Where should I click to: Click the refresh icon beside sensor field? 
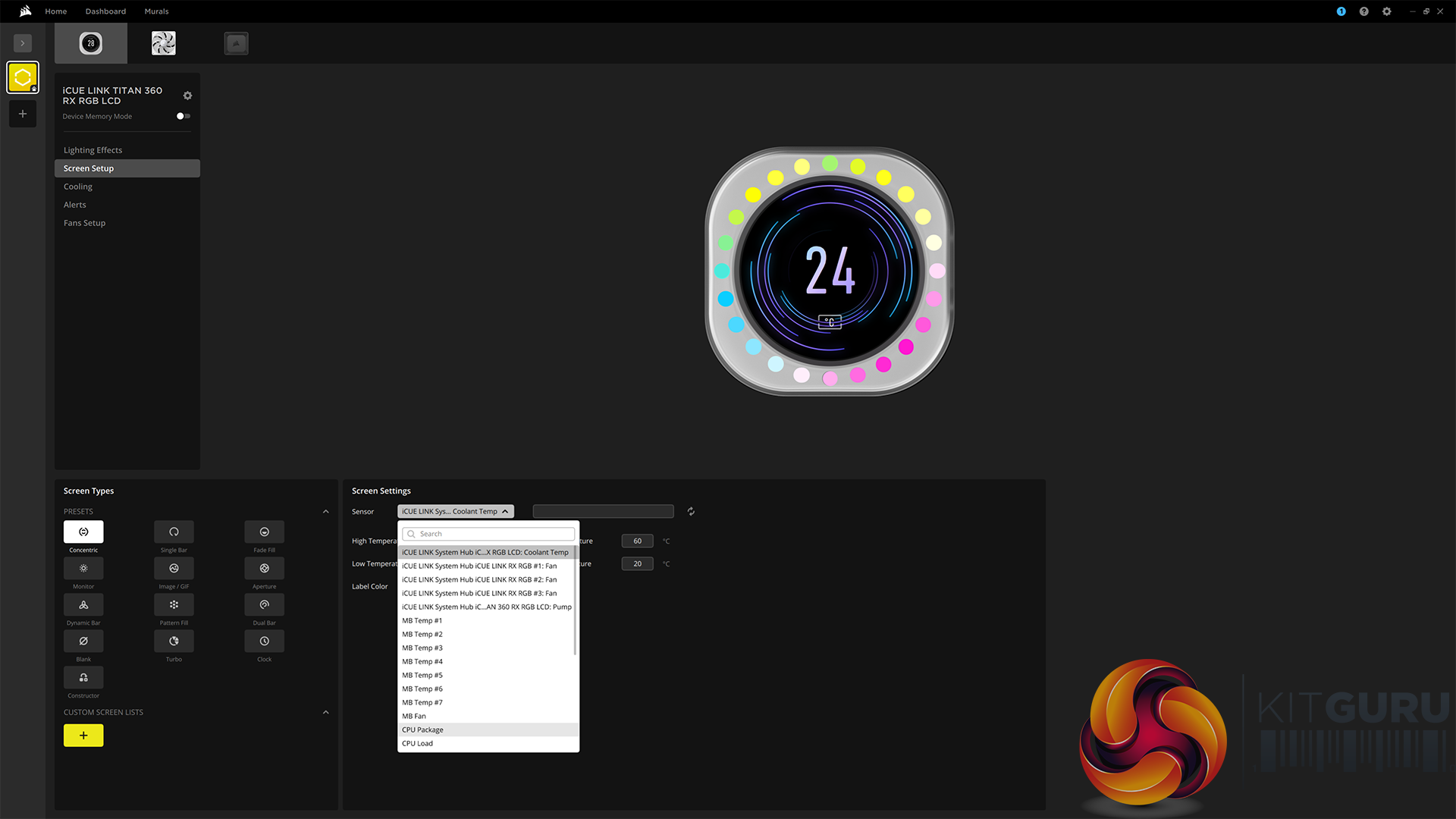click(x=691, y=512)
